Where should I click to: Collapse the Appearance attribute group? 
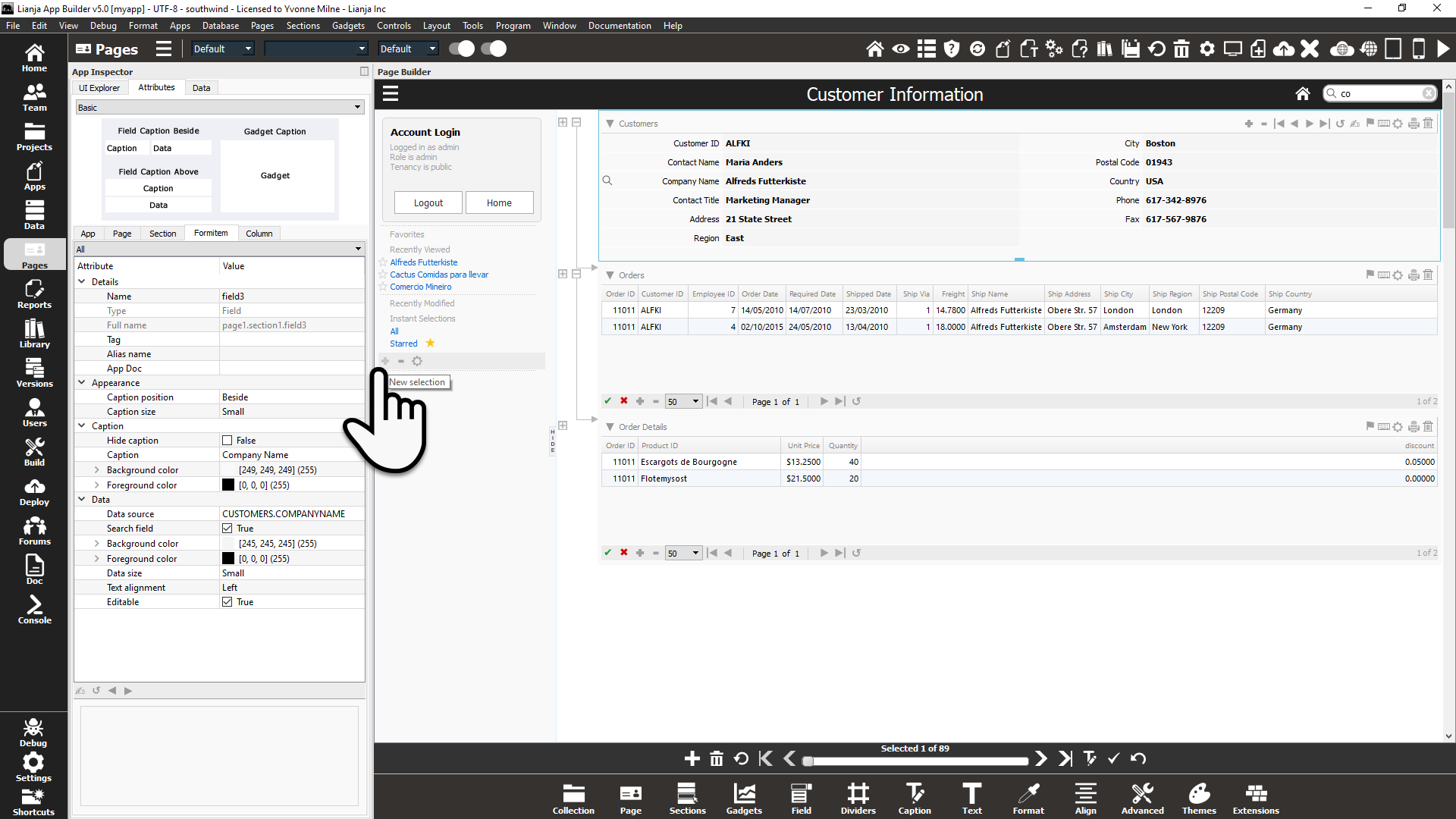point(82,383)
